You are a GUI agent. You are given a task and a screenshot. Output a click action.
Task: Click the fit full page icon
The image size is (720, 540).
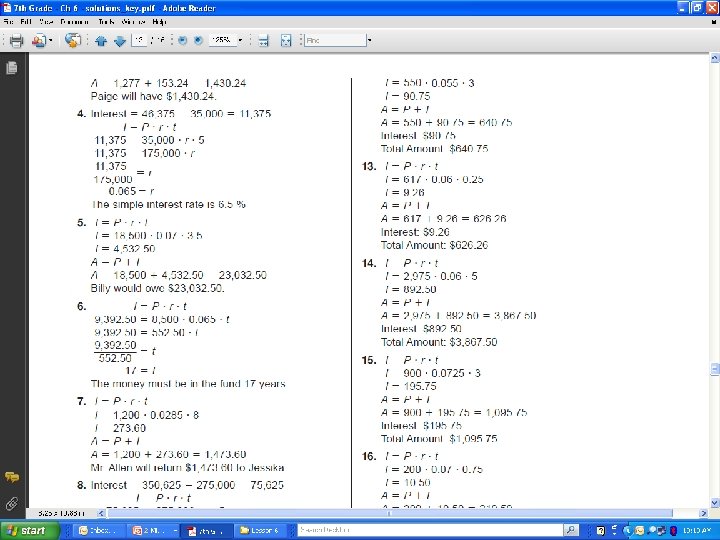(x=286, y=41)
